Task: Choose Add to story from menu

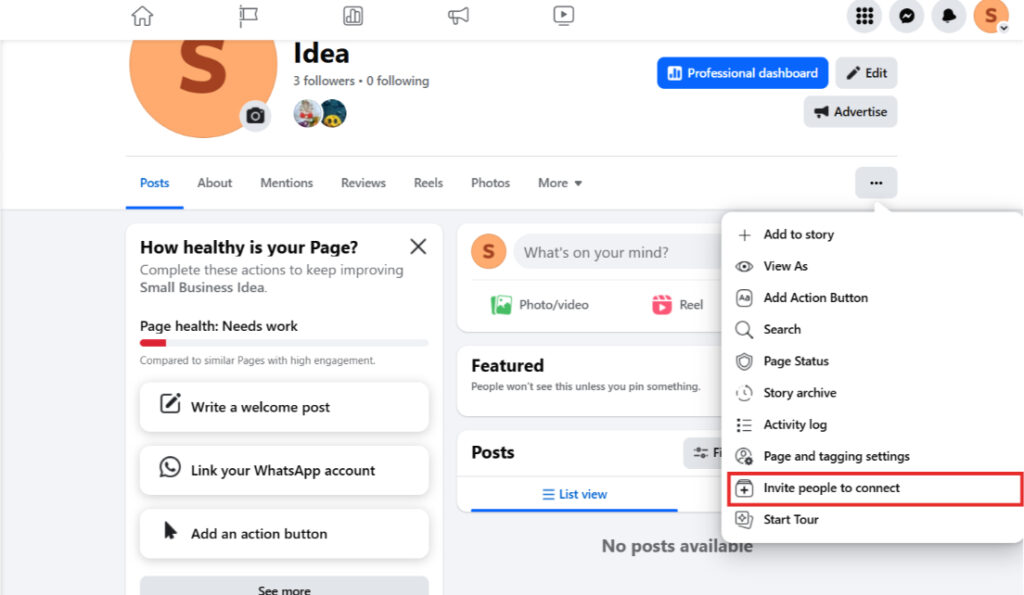Action: 872,234
